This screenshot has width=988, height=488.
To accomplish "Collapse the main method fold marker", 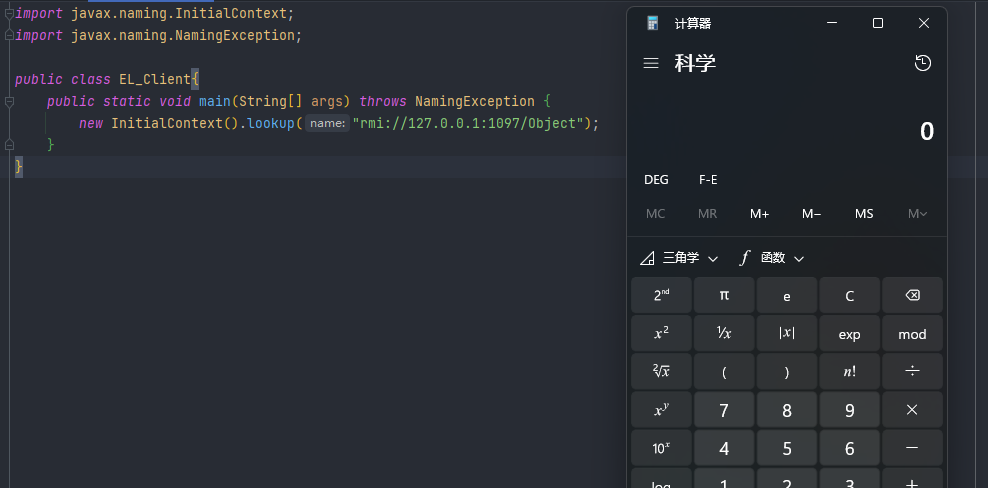I will tap(9, 101).
